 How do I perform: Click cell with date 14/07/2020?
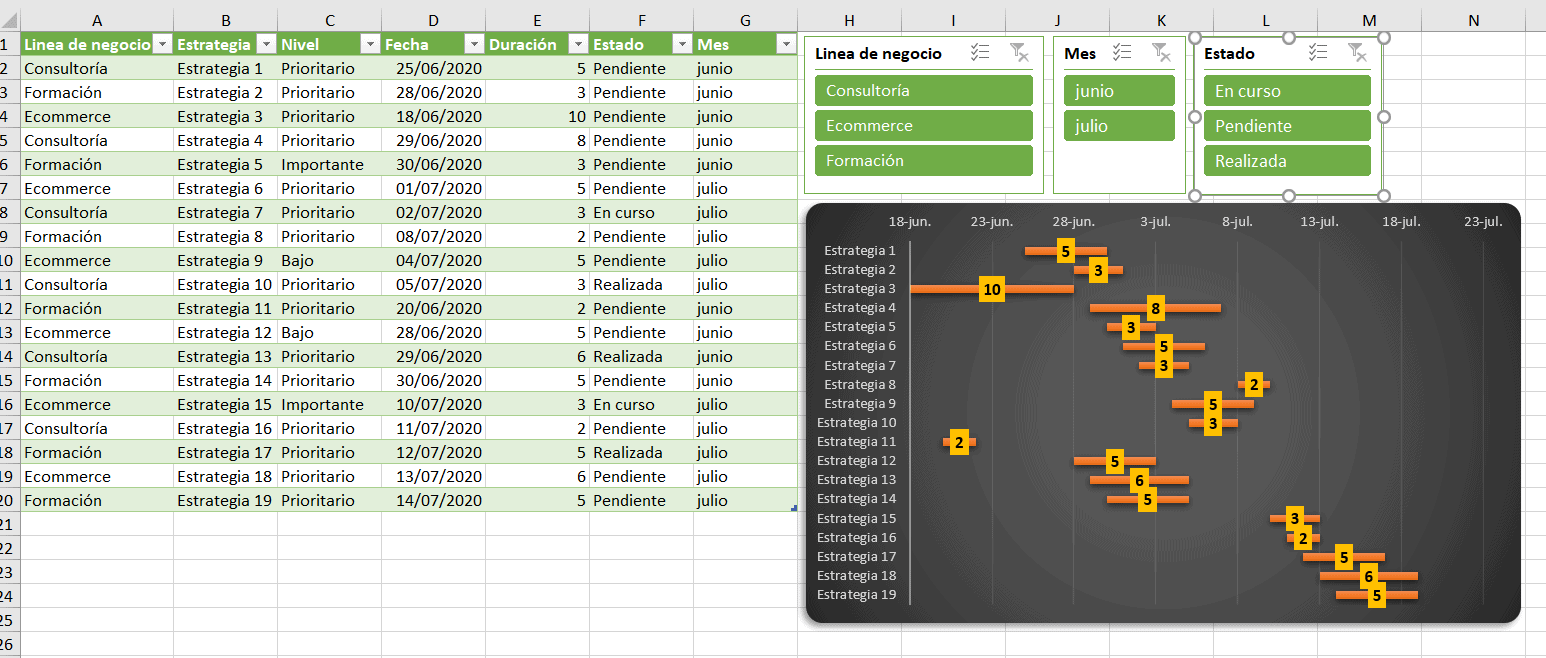click(x=433, y=500)
